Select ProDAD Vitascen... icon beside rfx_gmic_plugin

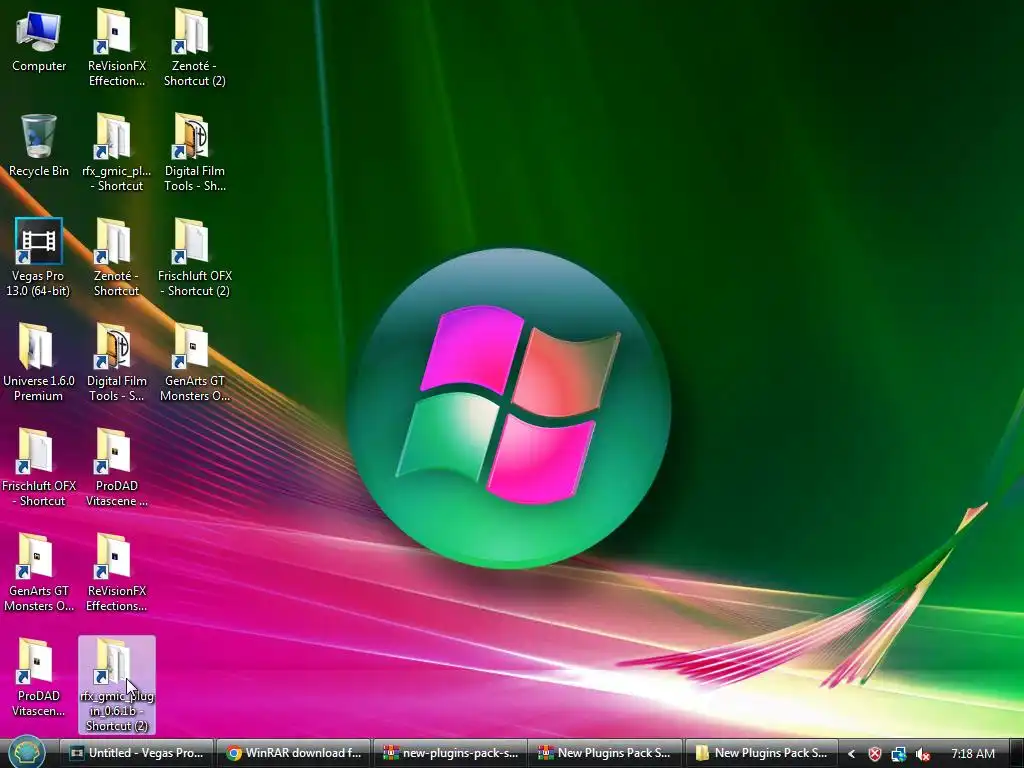tap(39, 677)
